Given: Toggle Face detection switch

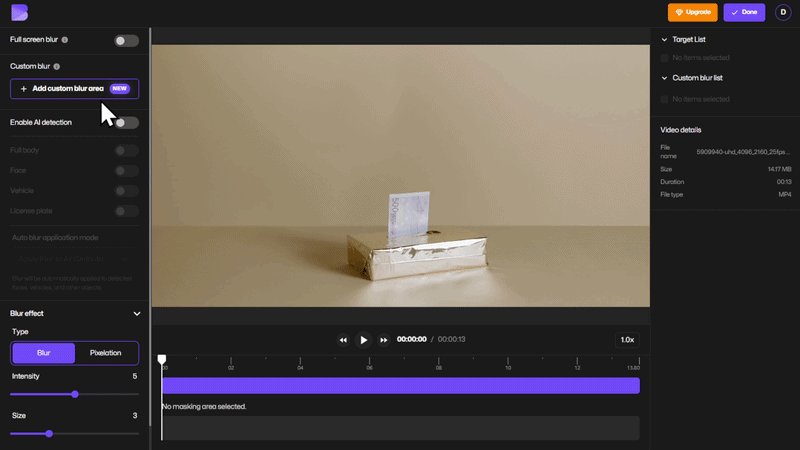Looking at the screenshot, I should coord(126,170).
